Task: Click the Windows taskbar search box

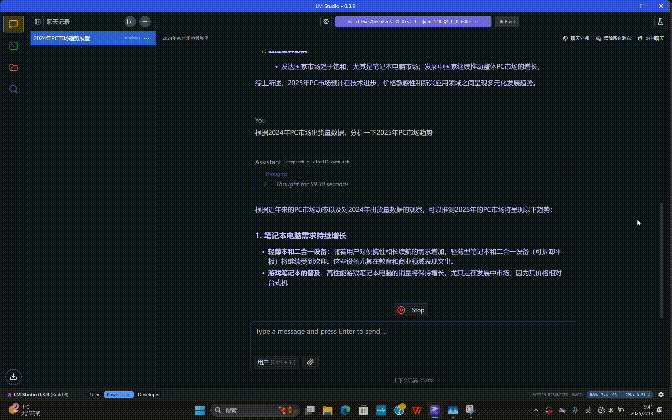Action: (x=255, y=410)
